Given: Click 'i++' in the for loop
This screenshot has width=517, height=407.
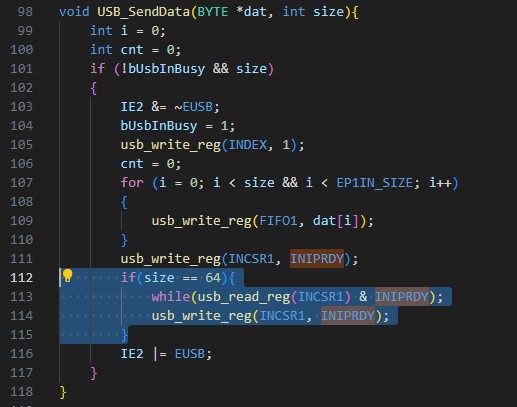Looking at the screenshot, I should 440,183.
